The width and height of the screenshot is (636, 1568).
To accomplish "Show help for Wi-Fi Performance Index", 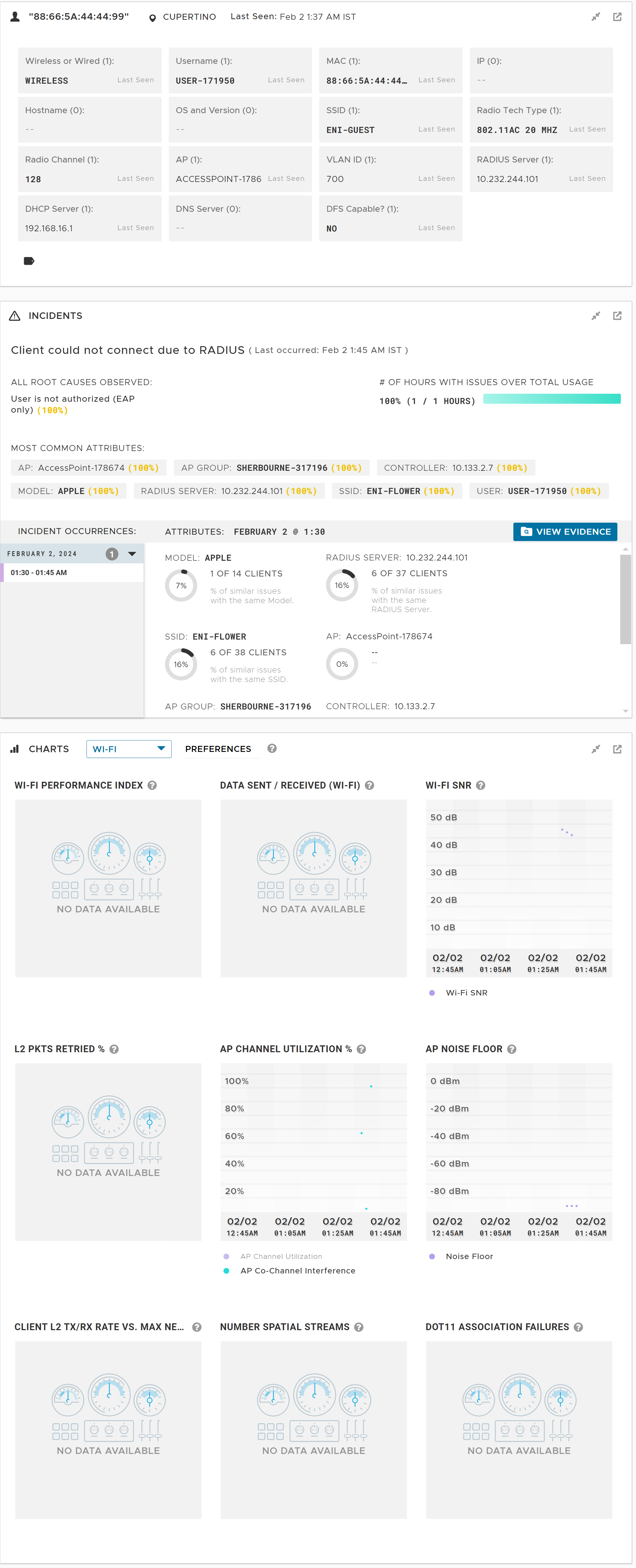I will click(152, 785).
